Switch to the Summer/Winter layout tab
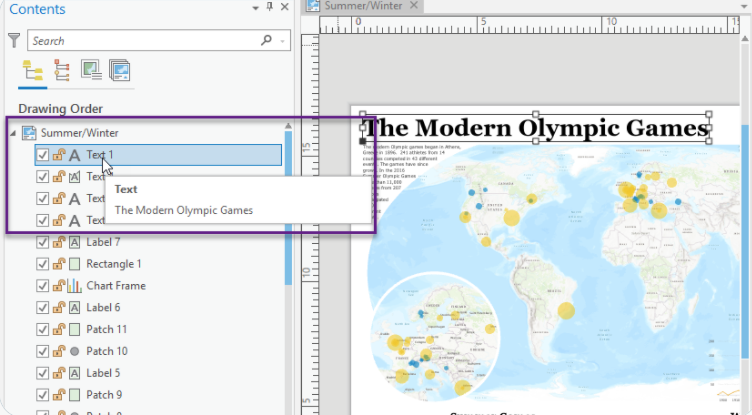Image resolution: width=752 pixels, height=415 pixels. [364, 6]
